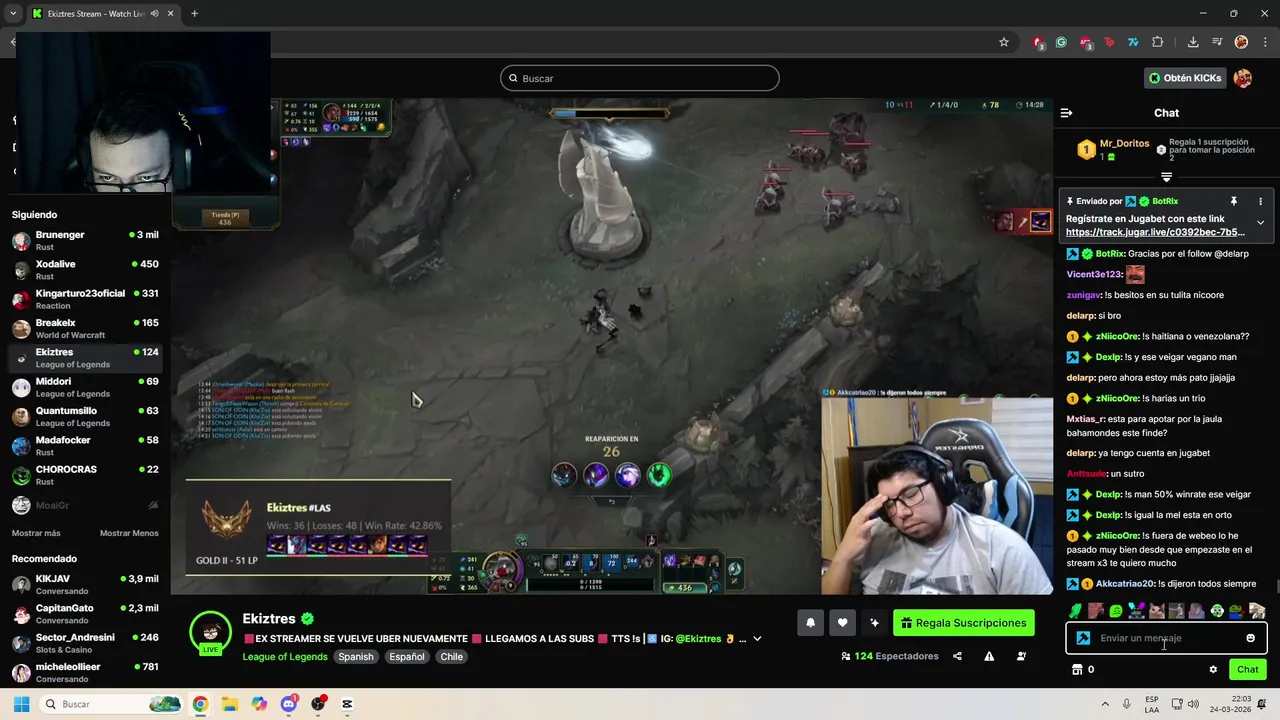Open Chrome downloads icon

coord(1193,42)
